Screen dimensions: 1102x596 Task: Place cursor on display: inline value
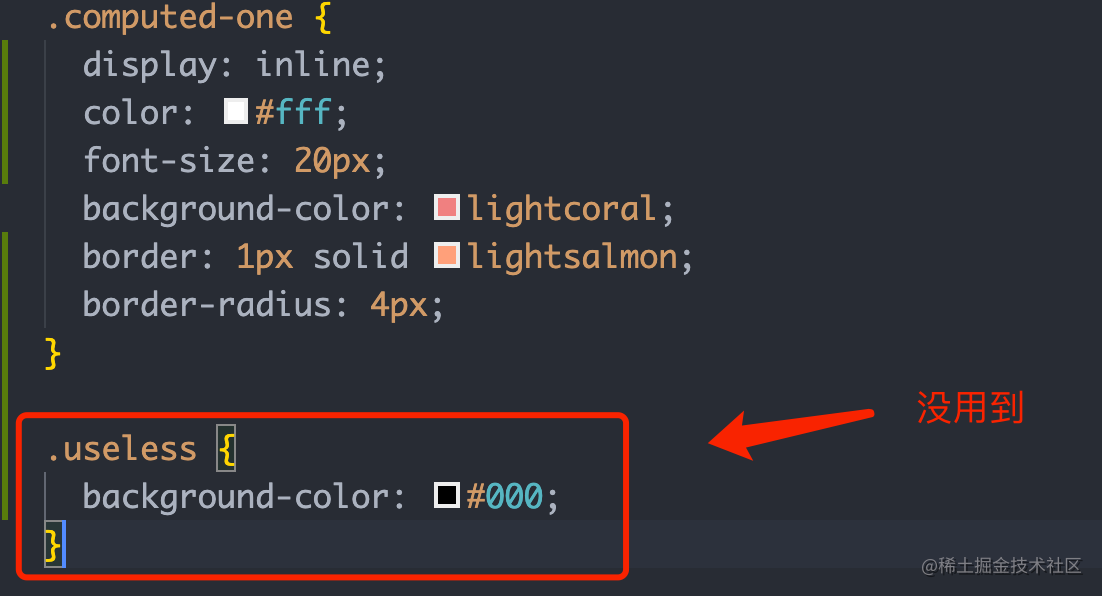coord(313,65)
